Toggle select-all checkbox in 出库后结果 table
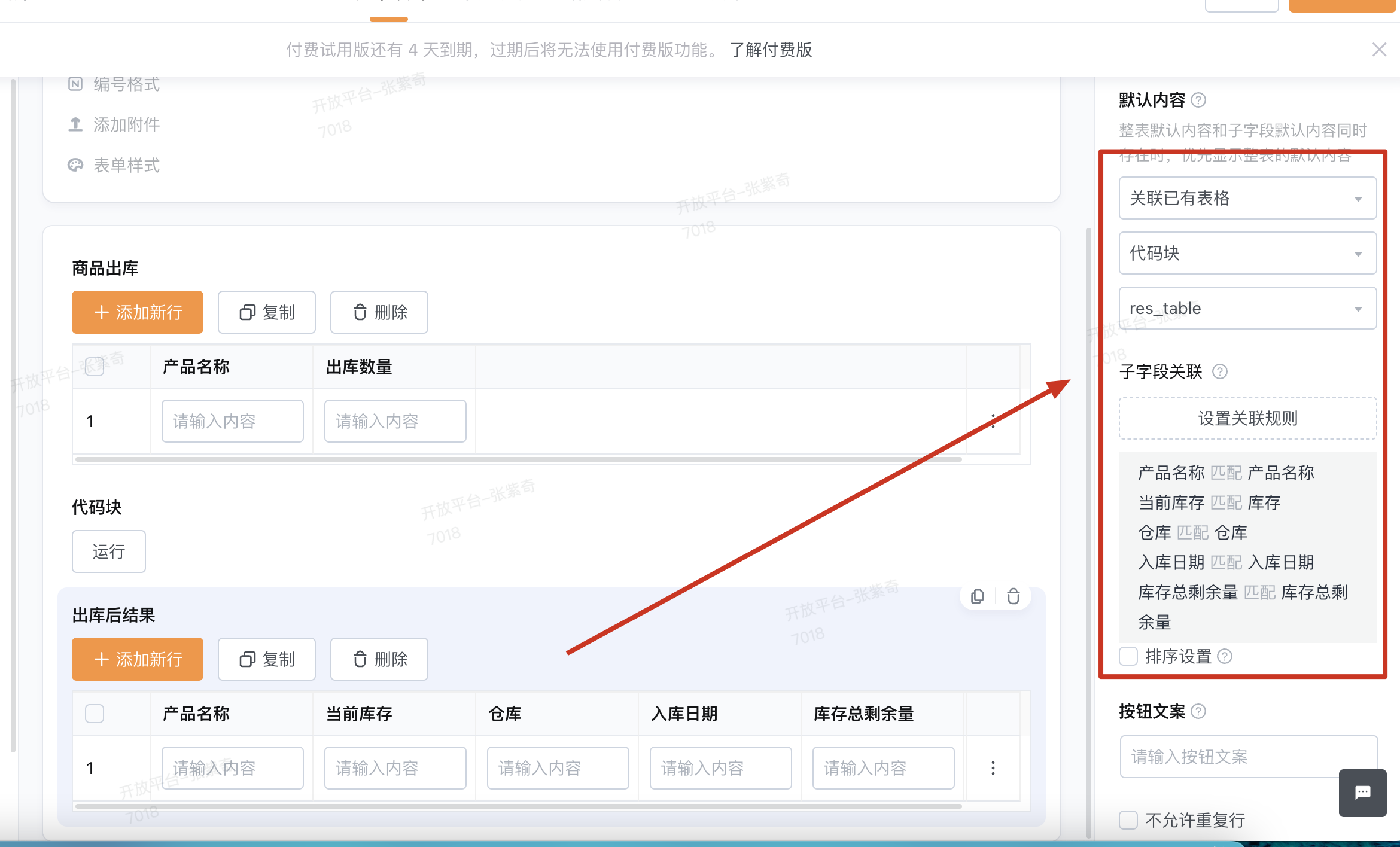The image size is (1400, 847). point(95,714)
